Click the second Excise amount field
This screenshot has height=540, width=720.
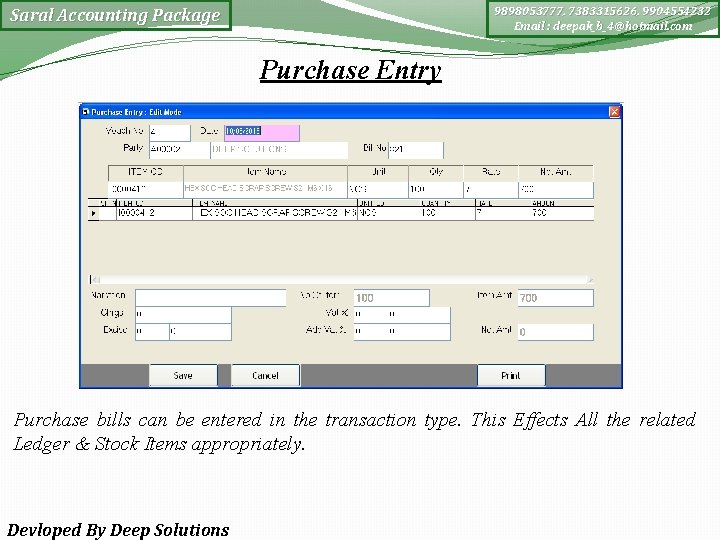[201, 332]
